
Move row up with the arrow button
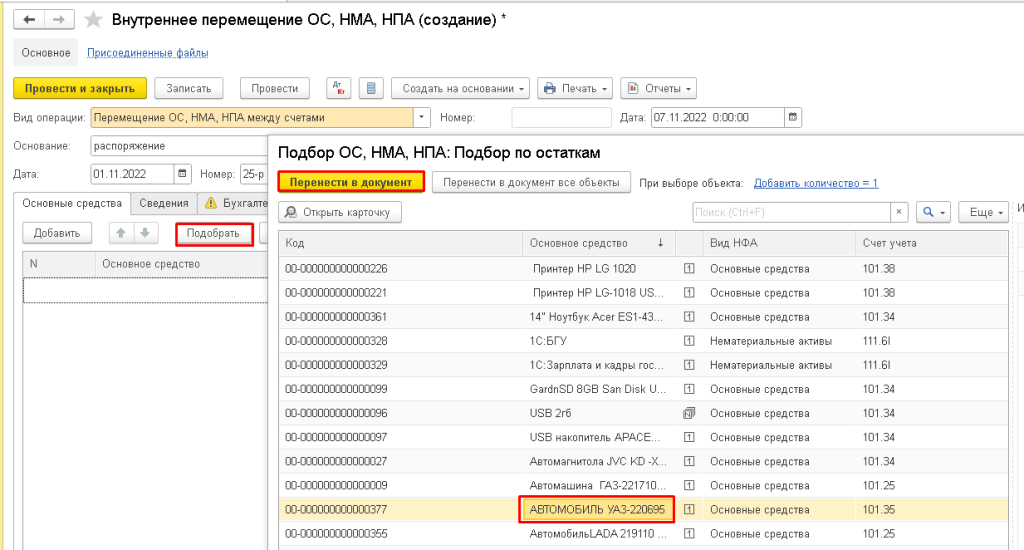click(x=121, y=233)
